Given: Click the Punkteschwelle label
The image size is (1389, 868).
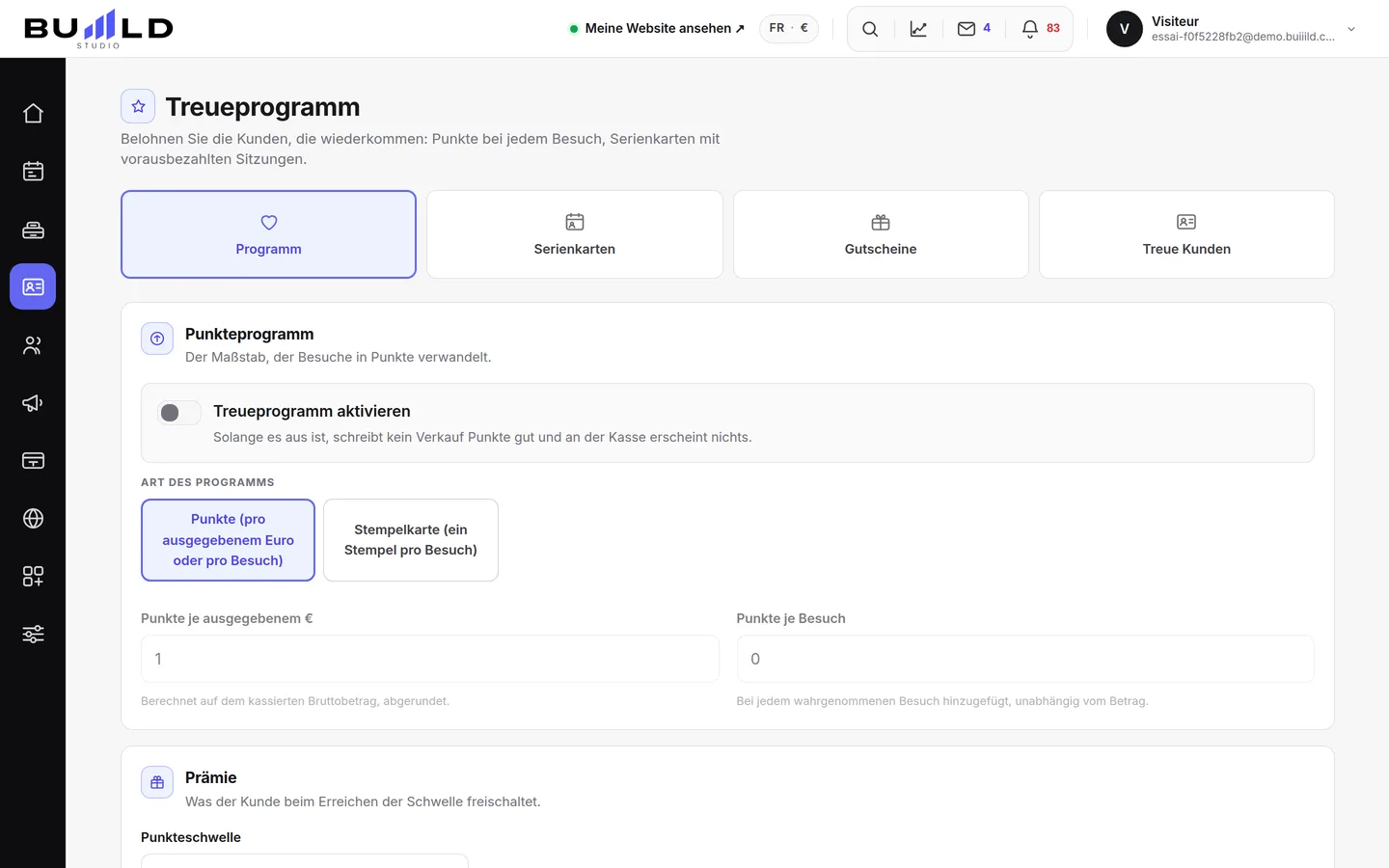Looking at the screenshot, I should tap(191, 837).
